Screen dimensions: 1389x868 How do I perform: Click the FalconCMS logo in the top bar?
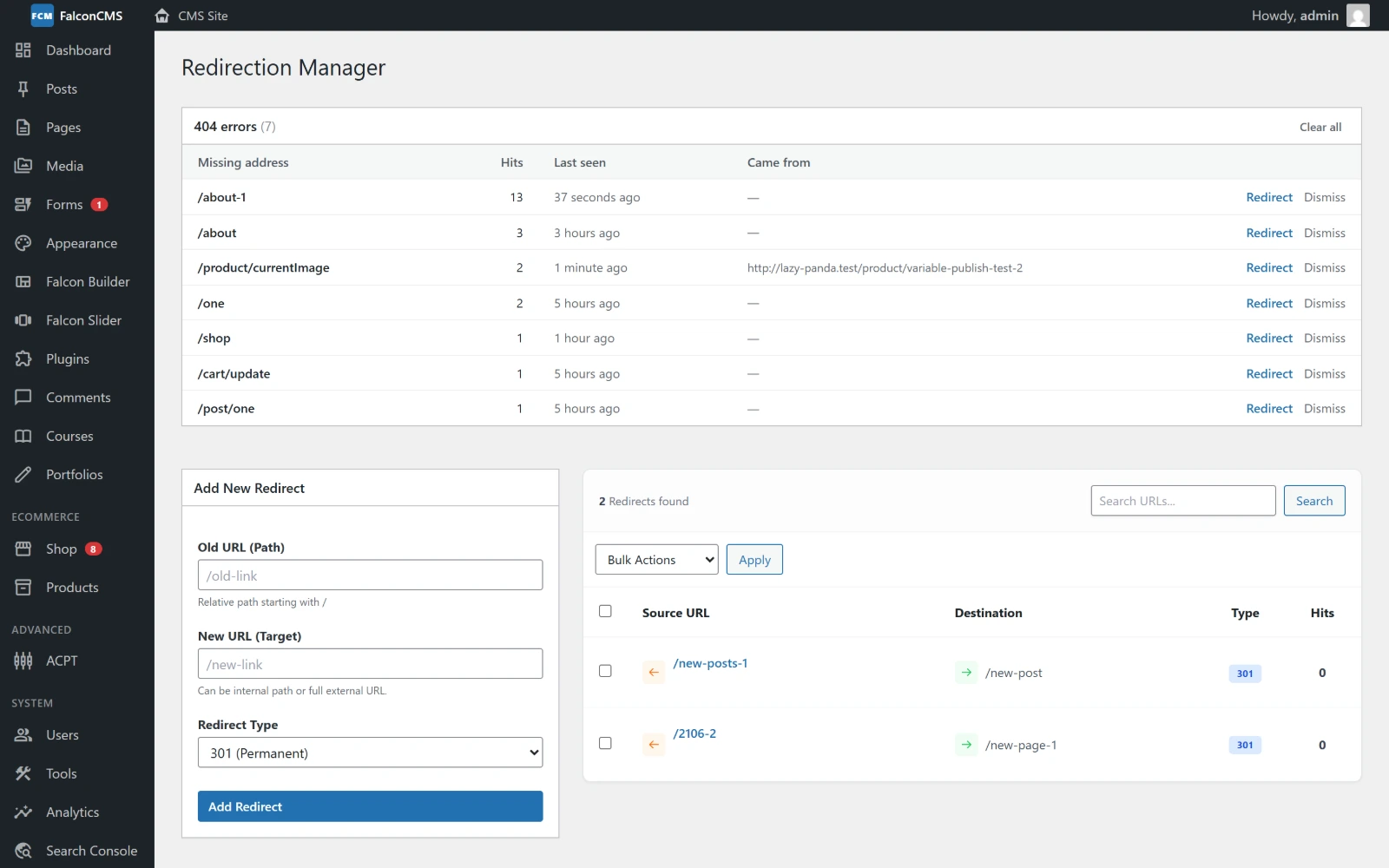(x=77, y=16)
